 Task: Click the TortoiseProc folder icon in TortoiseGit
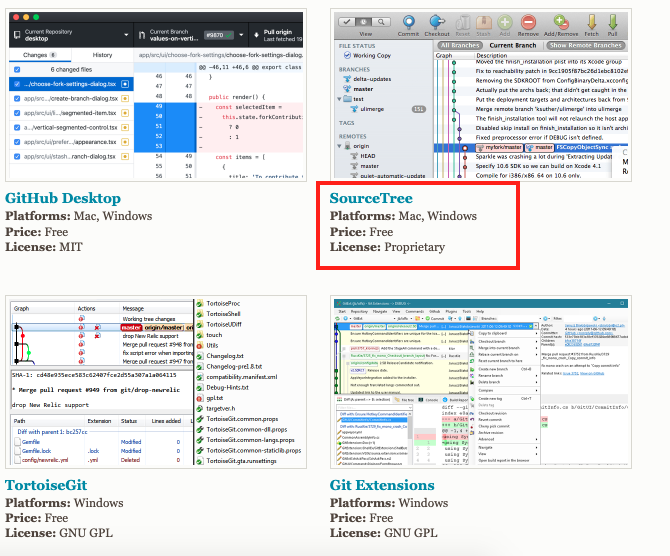click(x=200, y=303)
